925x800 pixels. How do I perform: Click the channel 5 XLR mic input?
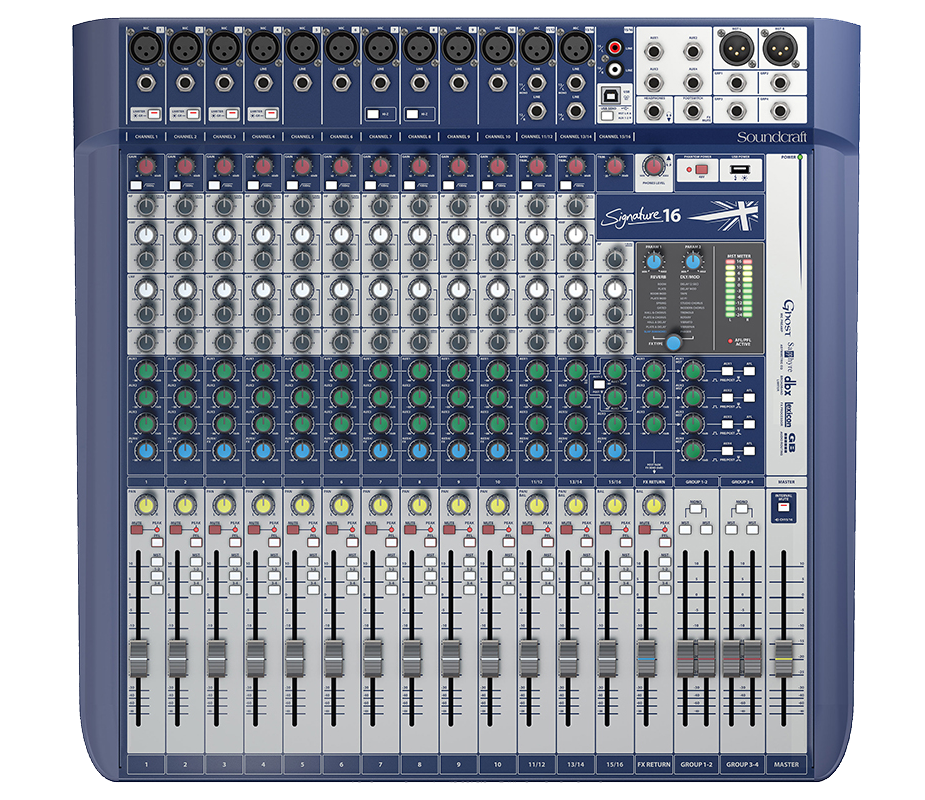[302, 48]
